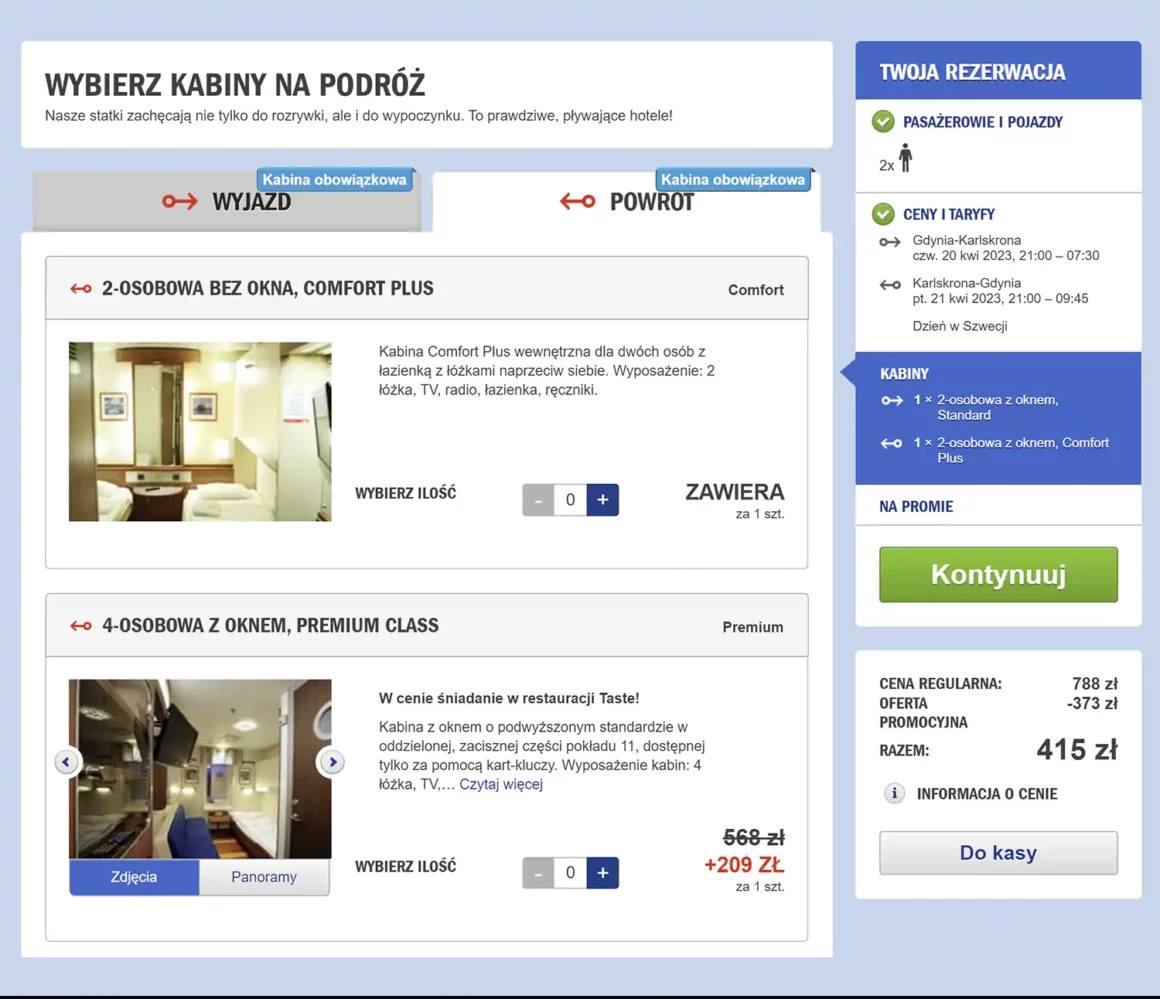Increase Comfort Plus cabin quantity with plus
Viewport: 1160px width, 999px height.
601,499
